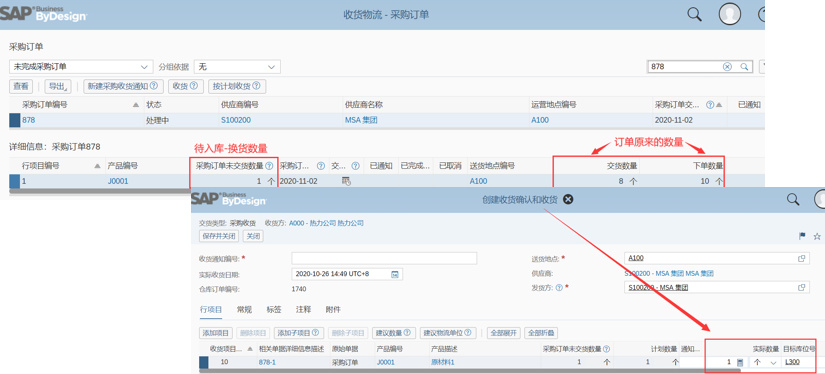Open help for 采购订单未交货数量 column in order details
The width and height of the screenshot is (825, 374).
pyautogui.click(x=269, y=166)
